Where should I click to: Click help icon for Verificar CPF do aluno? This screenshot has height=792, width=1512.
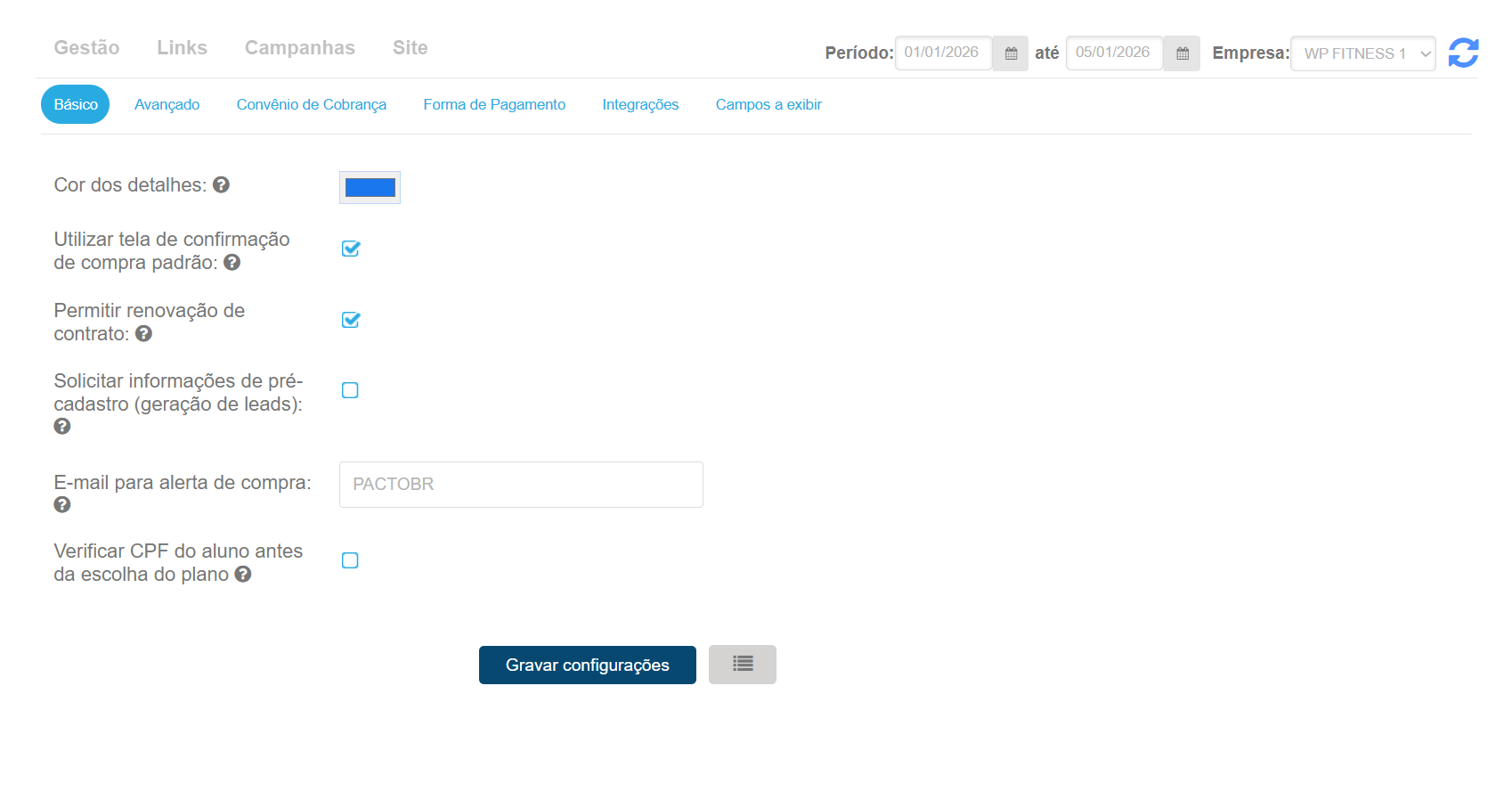click(243, 574)
